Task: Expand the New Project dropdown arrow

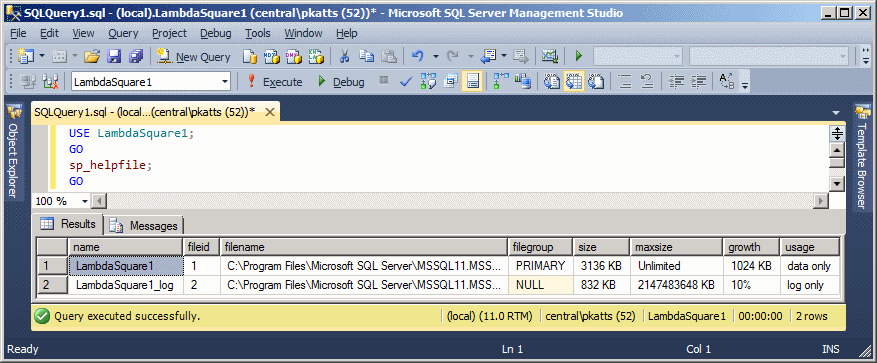Action: click(x=43, y=56)
